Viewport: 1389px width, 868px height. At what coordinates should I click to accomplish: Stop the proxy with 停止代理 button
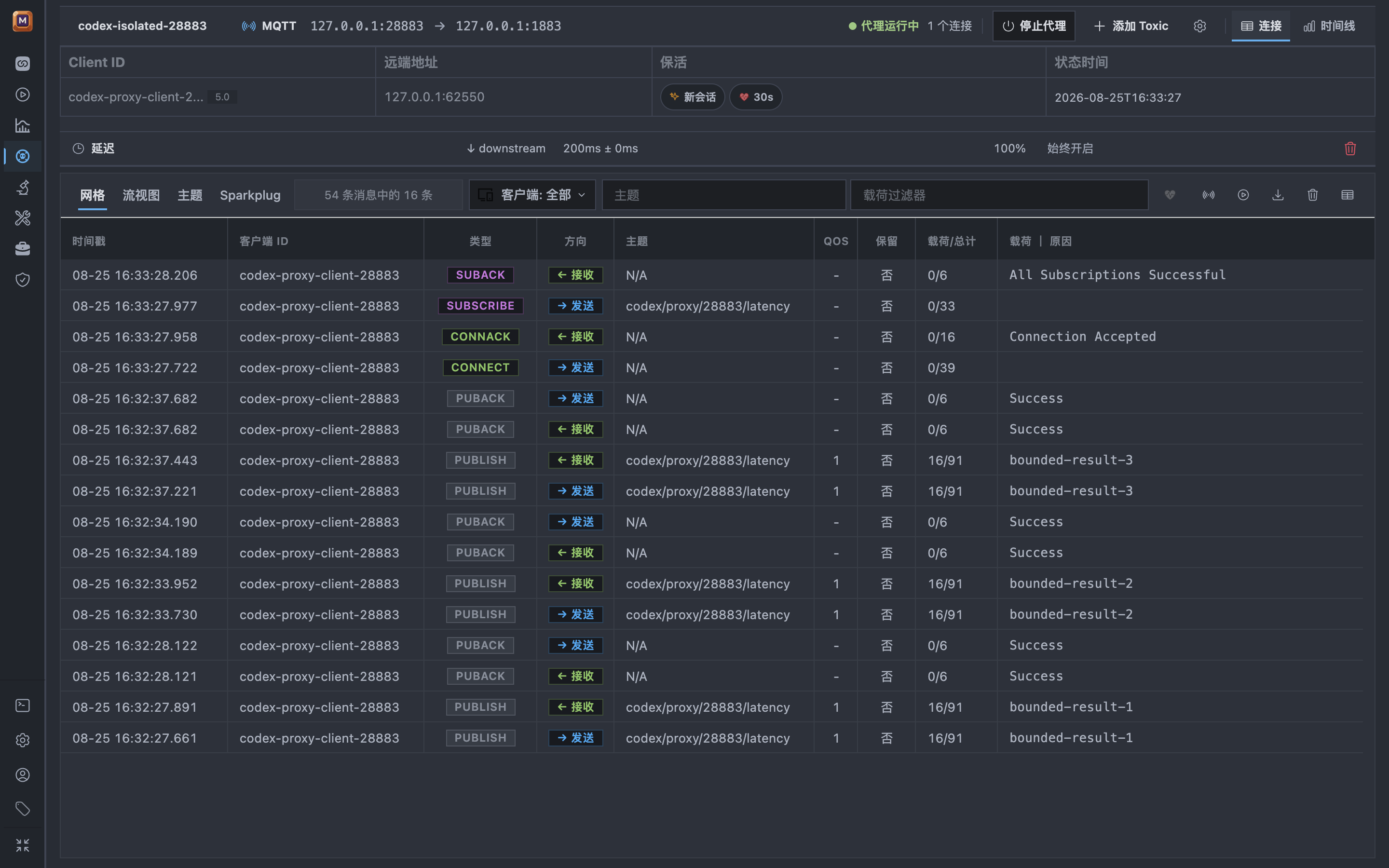1034,26
